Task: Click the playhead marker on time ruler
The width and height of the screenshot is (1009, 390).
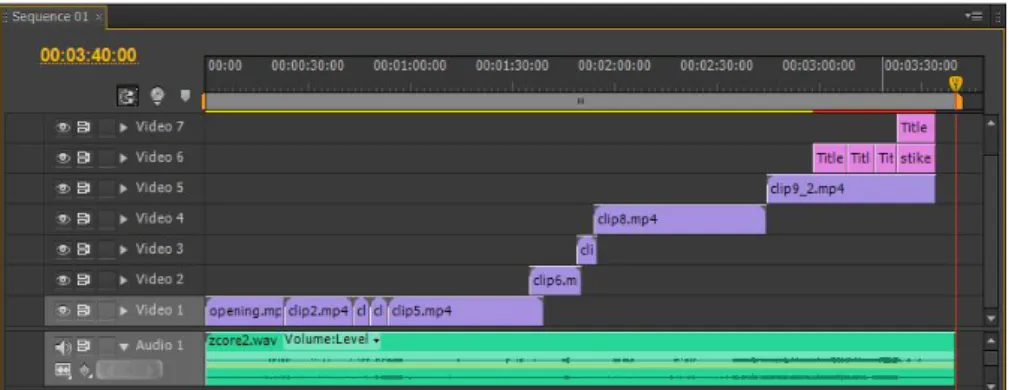Action: (956, 83)
